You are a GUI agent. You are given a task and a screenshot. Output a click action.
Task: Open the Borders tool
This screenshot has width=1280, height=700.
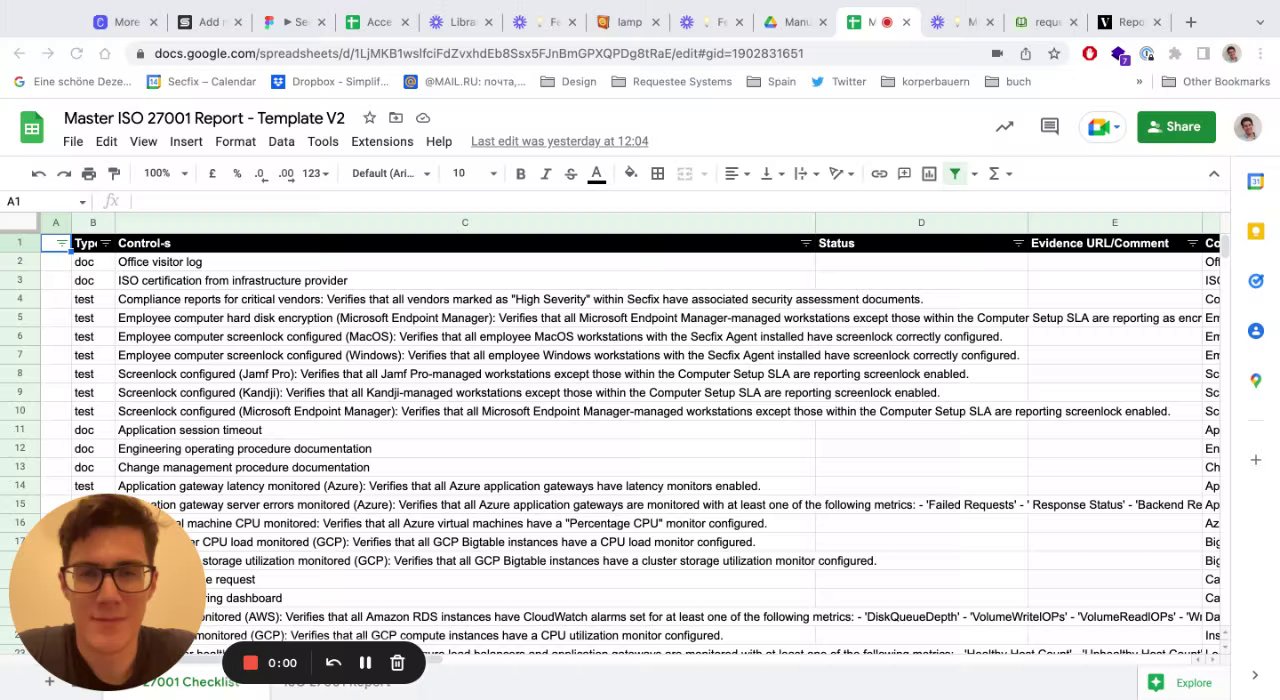[658, 174]
